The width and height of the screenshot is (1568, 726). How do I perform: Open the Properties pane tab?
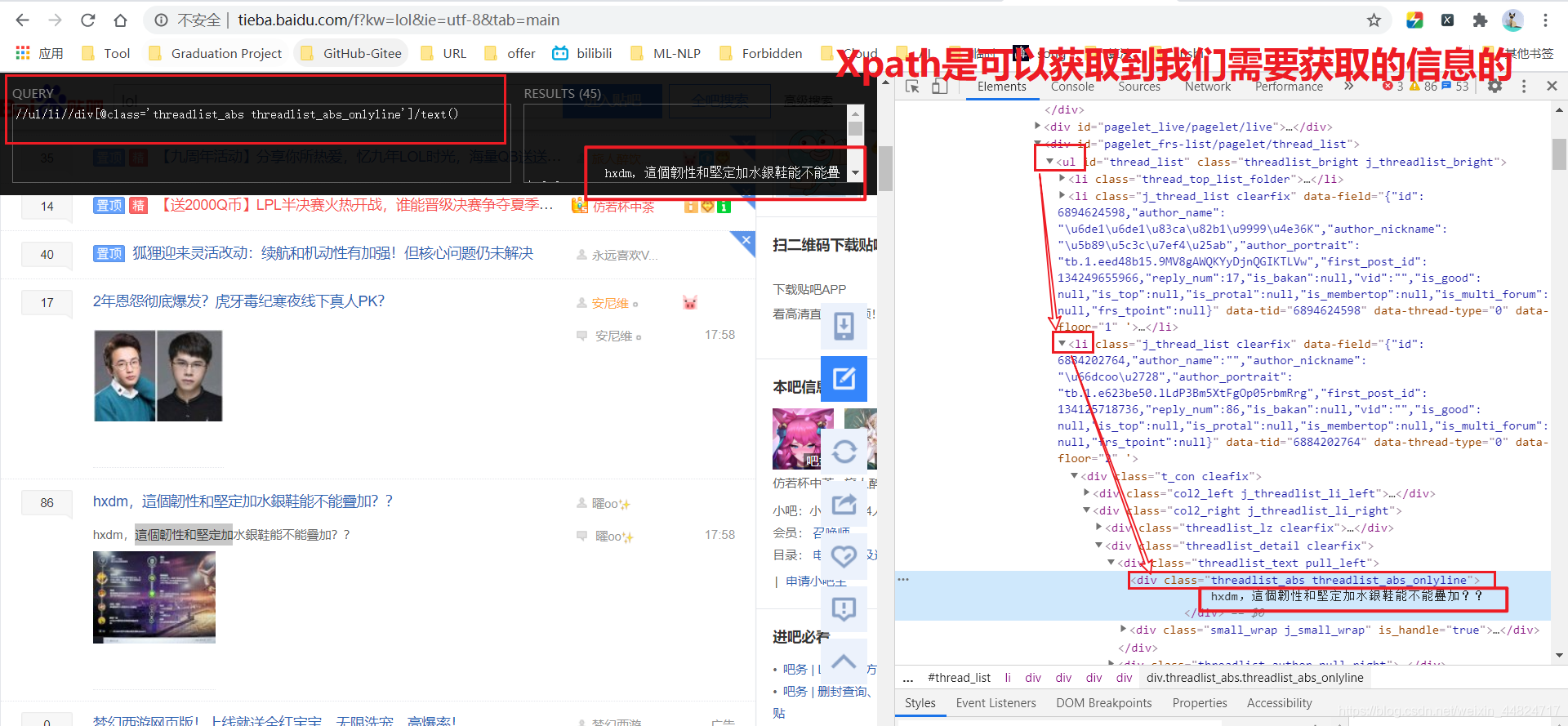1199,703
